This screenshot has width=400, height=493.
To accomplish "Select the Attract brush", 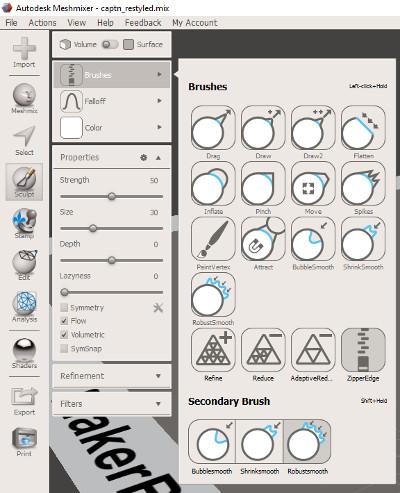I will pyautogui.click(x=263, y=239).
